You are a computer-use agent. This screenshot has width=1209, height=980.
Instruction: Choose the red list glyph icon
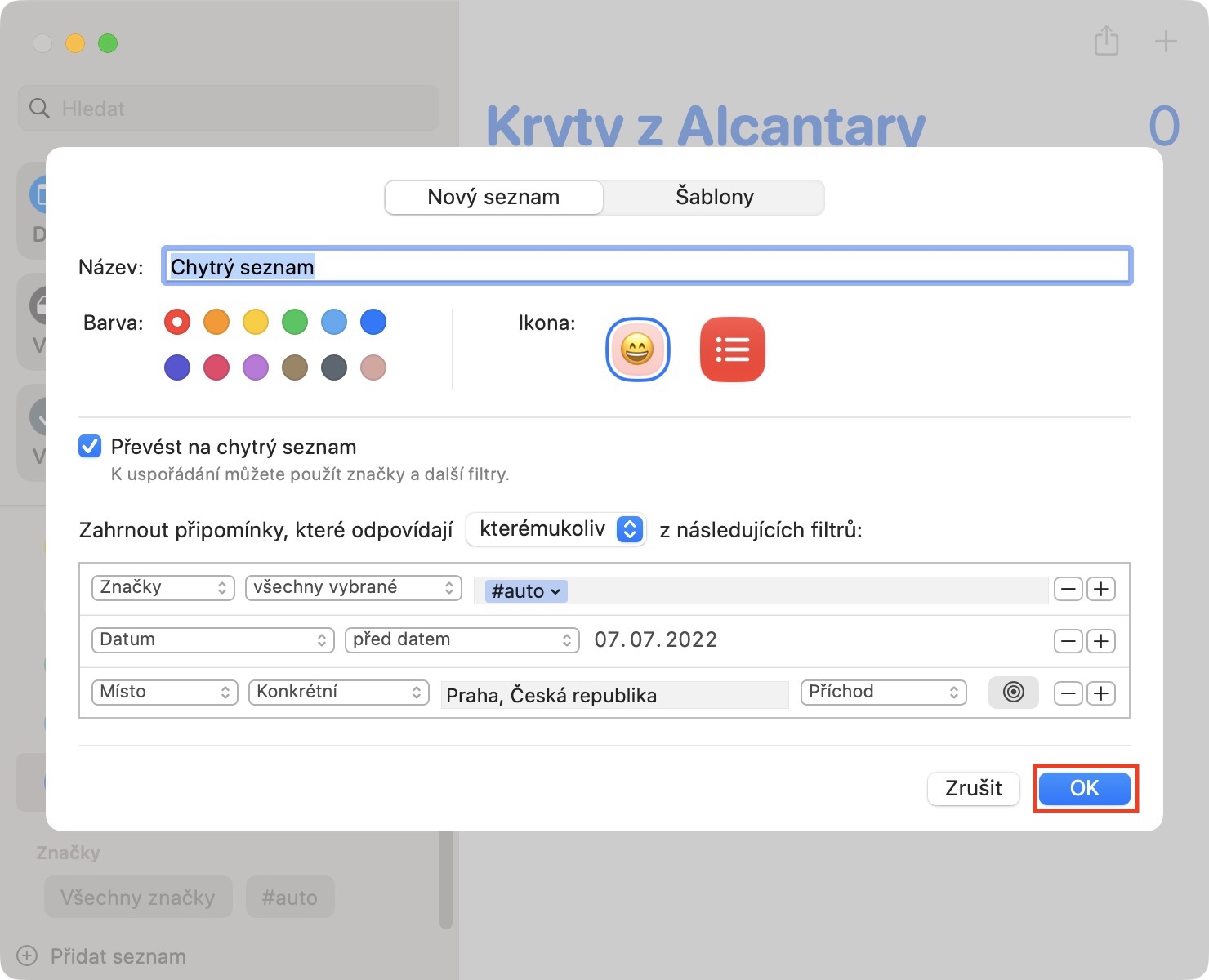[x=733, y=350]
